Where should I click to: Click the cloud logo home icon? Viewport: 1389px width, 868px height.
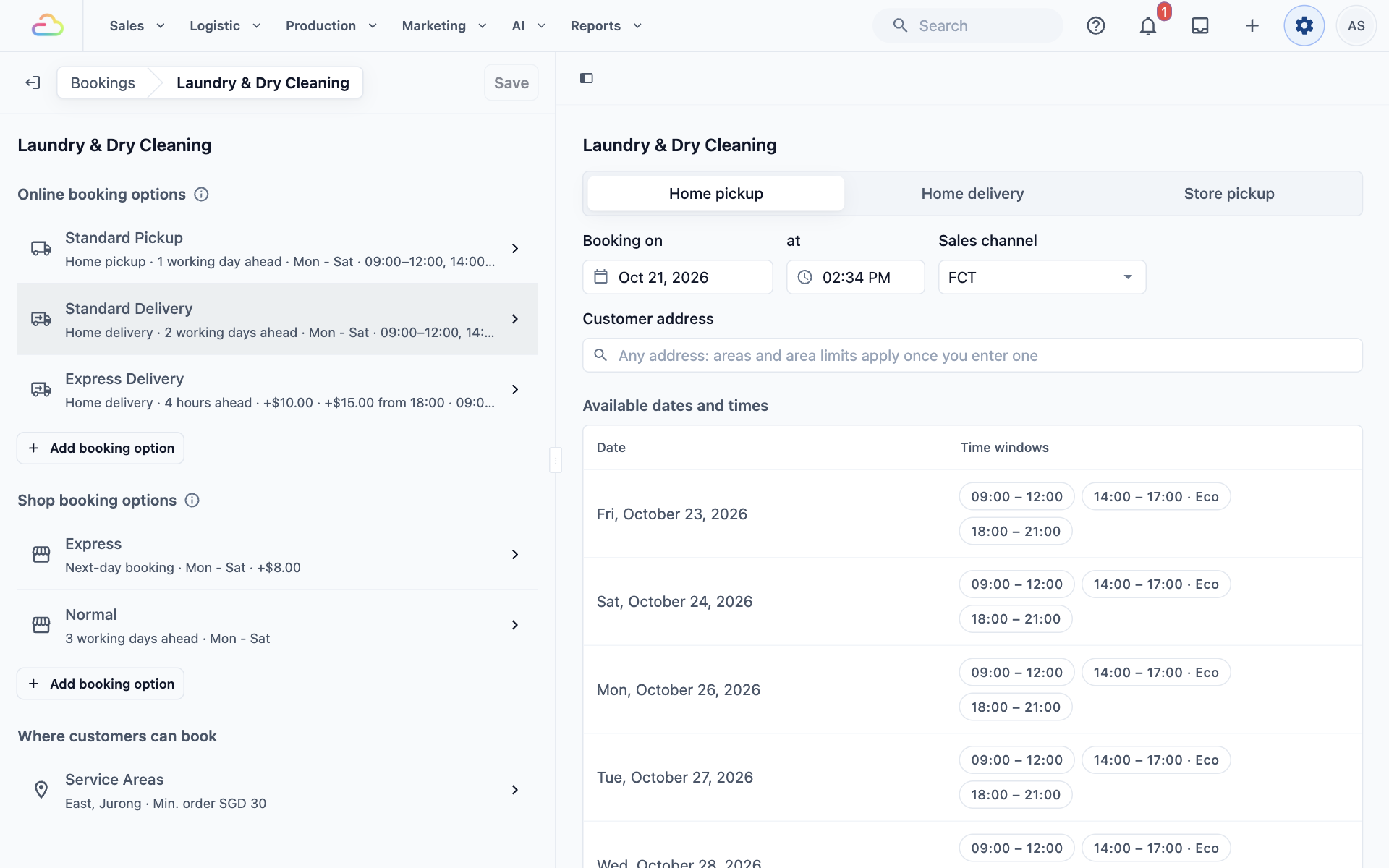click(48, 25)
